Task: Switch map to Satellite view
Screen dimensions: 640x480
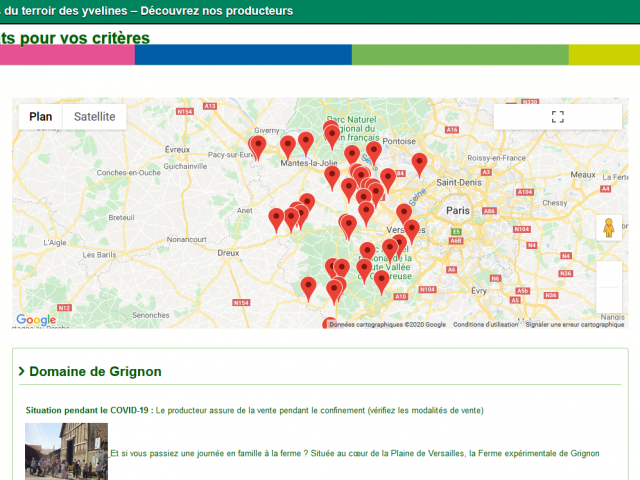Action: click(x=94, y=117)
